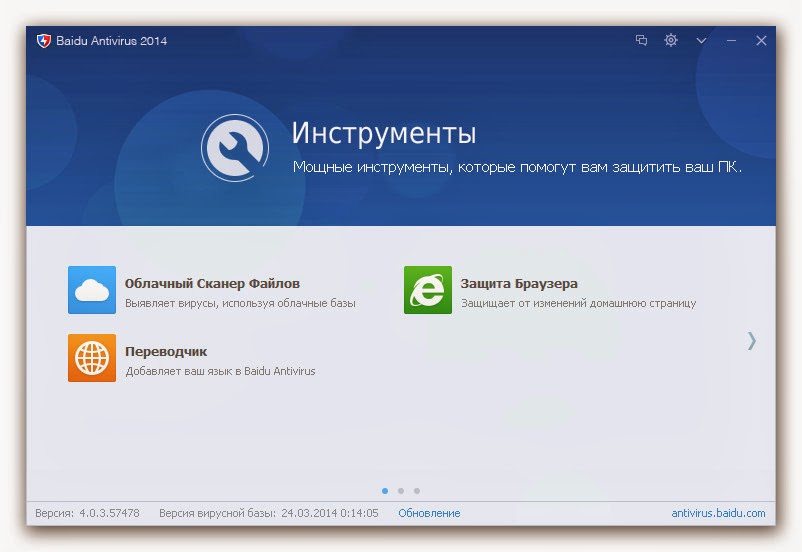
Task: Click the Защита Браузера title
Action: [x=519, y=283]
